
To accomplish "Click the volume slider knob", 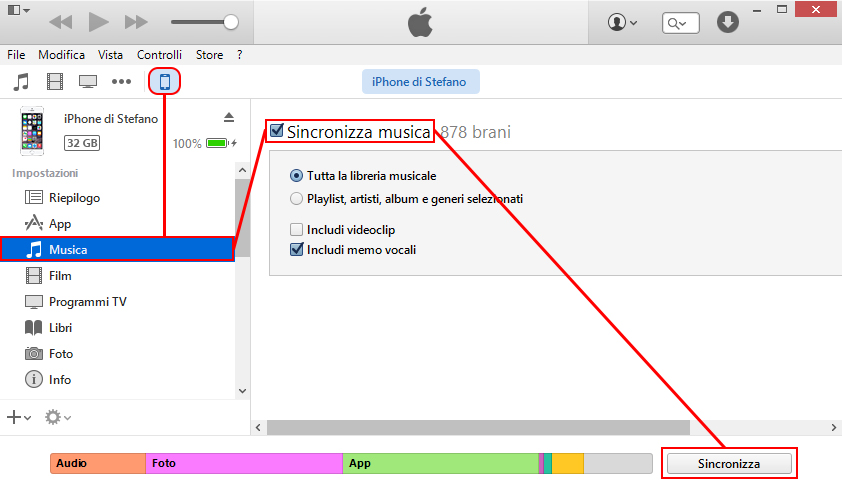I will [231, 22].
